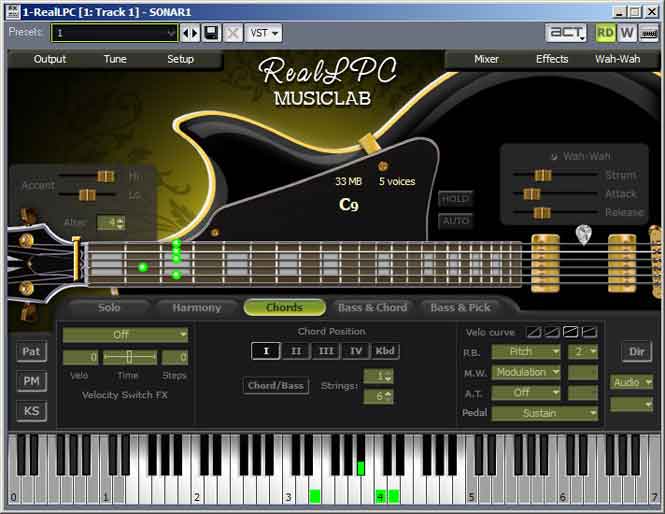This screenshot has width=665, height=514.
Task: Click the bridge pickup on guitar
Action: click(x=622, y=263)
